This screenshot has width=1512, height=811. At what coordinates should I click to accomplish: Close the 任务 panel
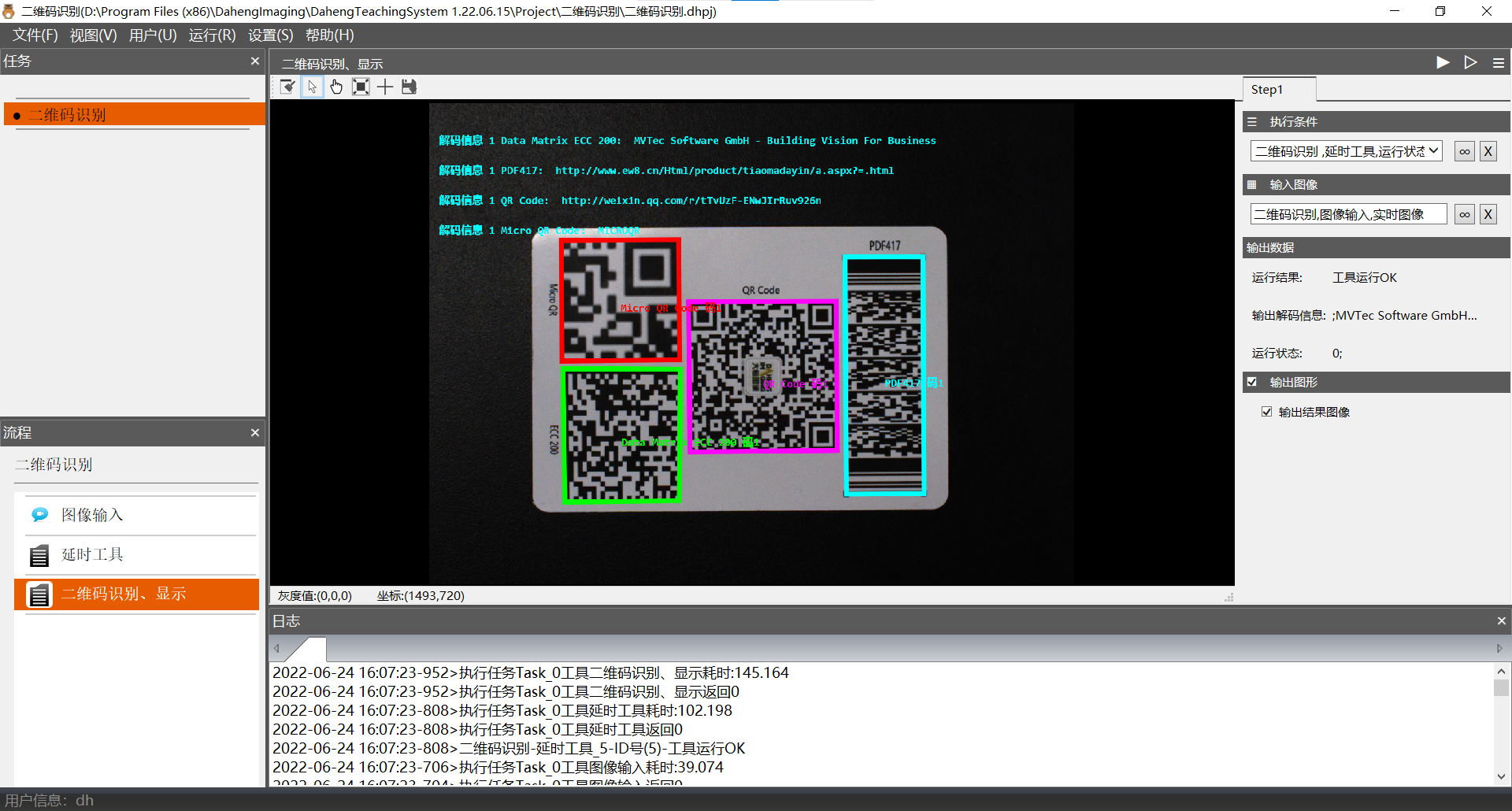pyautogui.click(x=255, y=61)
